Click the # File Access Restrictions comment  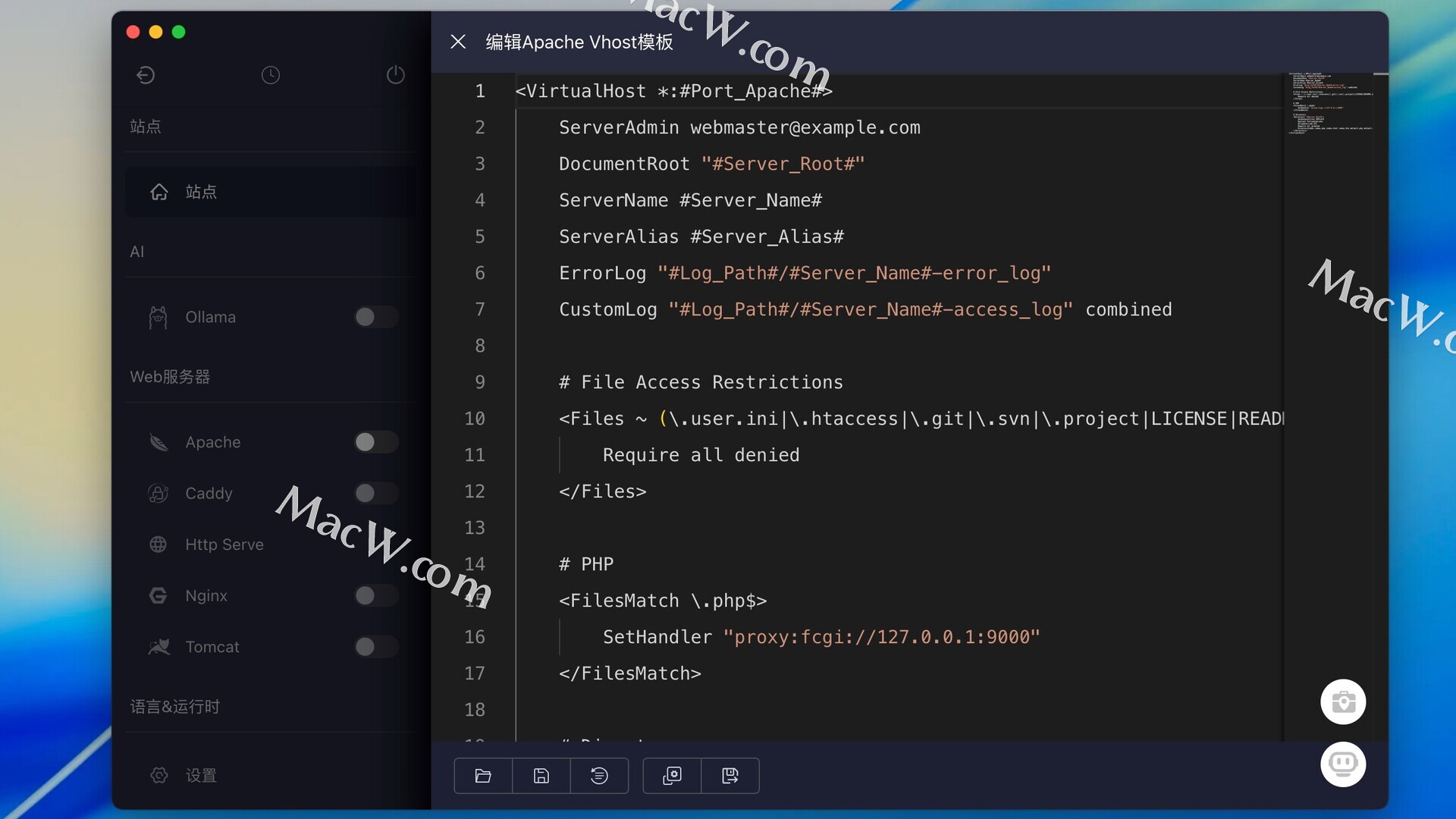pos(701,382)
